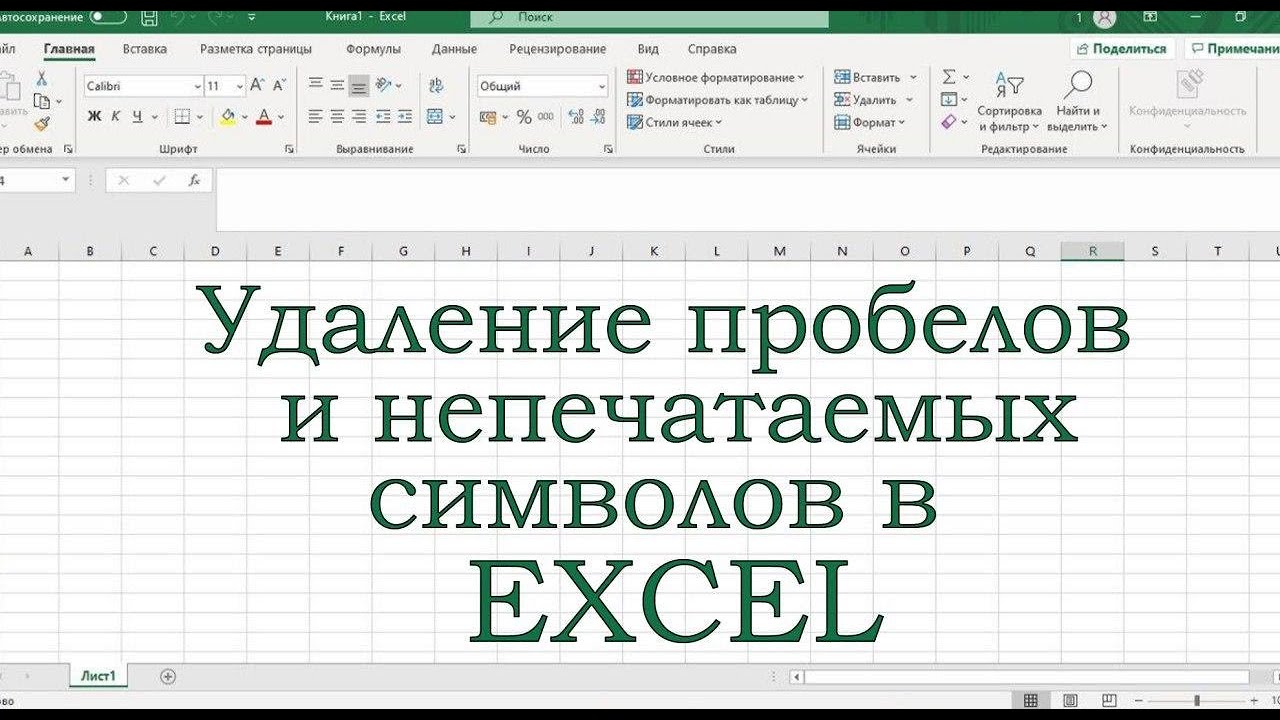Decrease decimal places
Screen dimensions: 1280x720
click(599, 117)
